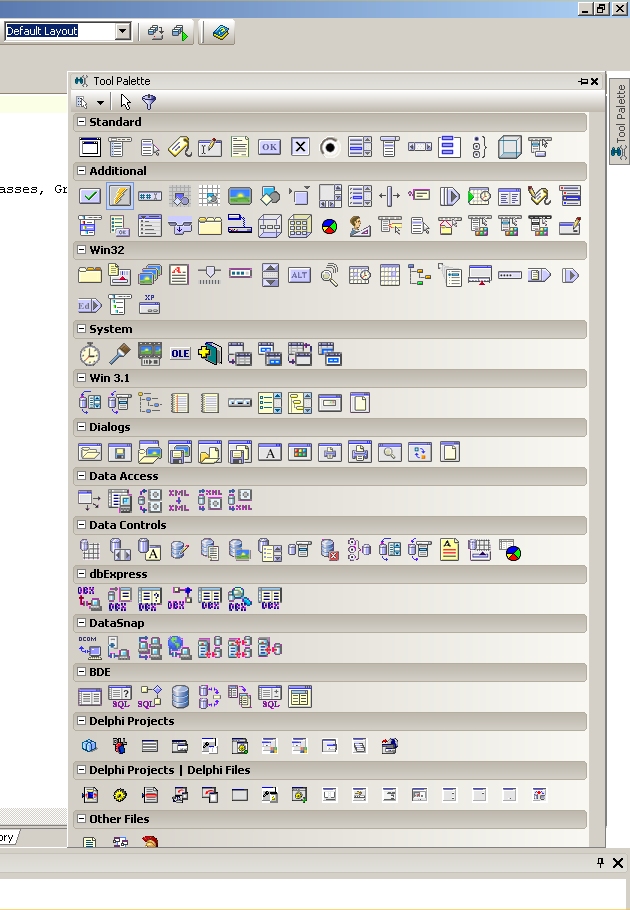Collapse the Standard category
This screenshot has height=910, width=630.
80,122
